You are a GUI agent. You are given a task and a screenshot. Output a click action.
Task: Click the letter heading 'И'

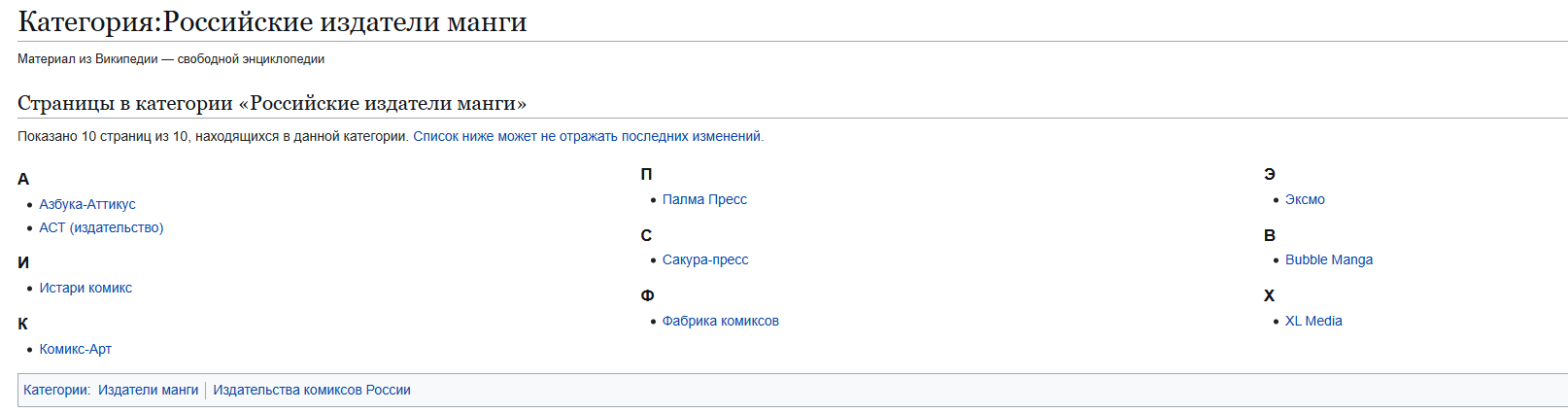(x=23, y=262)
